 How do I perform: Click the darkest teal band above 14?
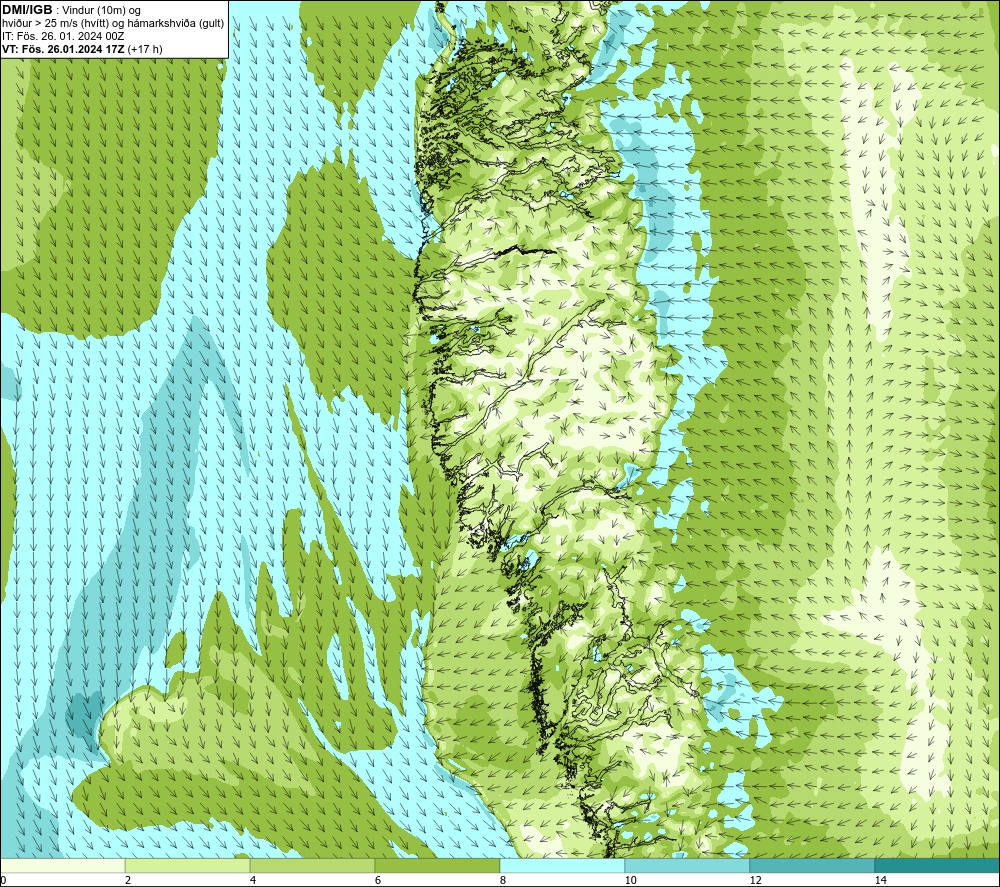(937, 865)
